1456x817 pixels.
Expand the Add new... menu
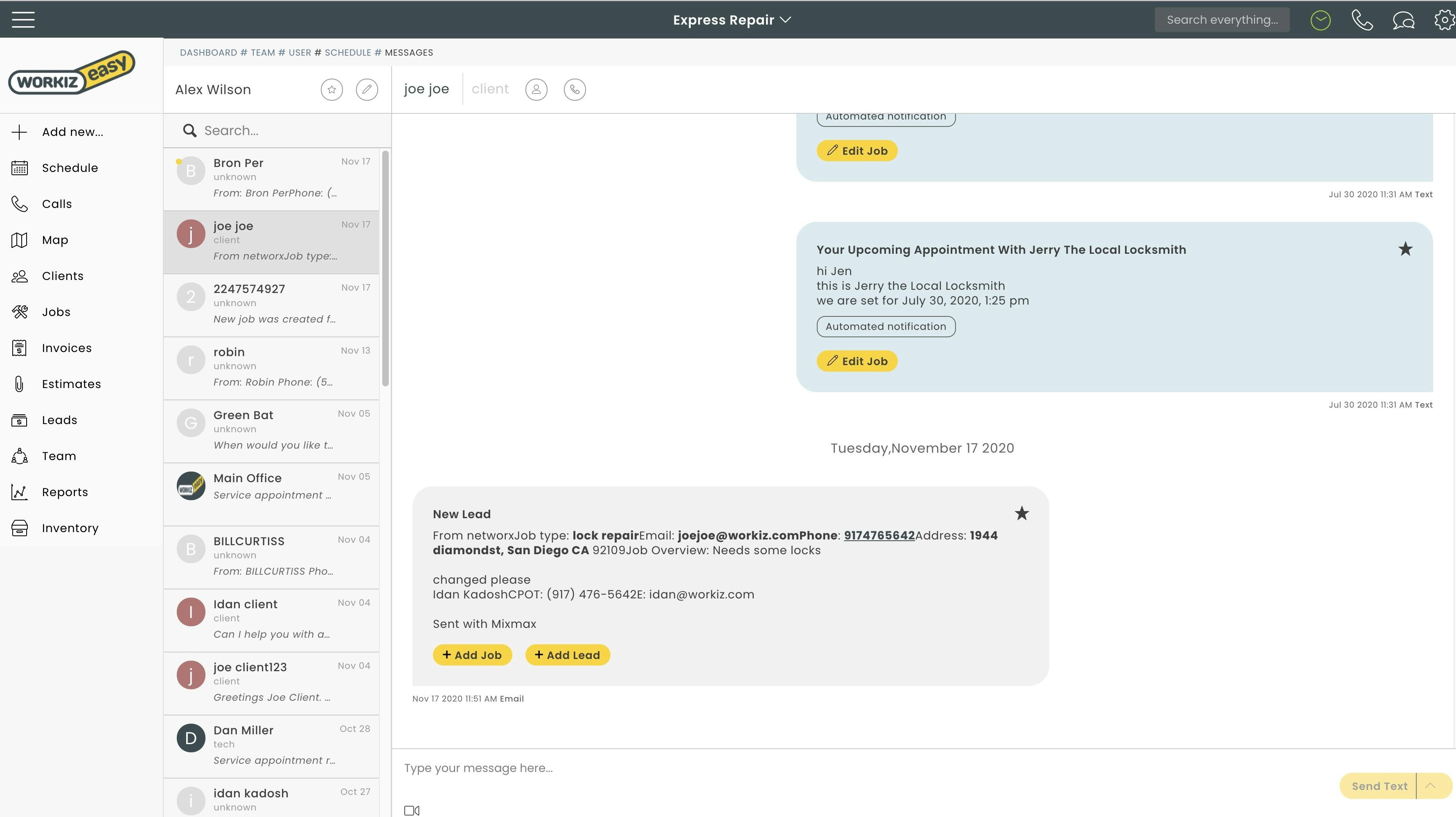click(72, 132)
